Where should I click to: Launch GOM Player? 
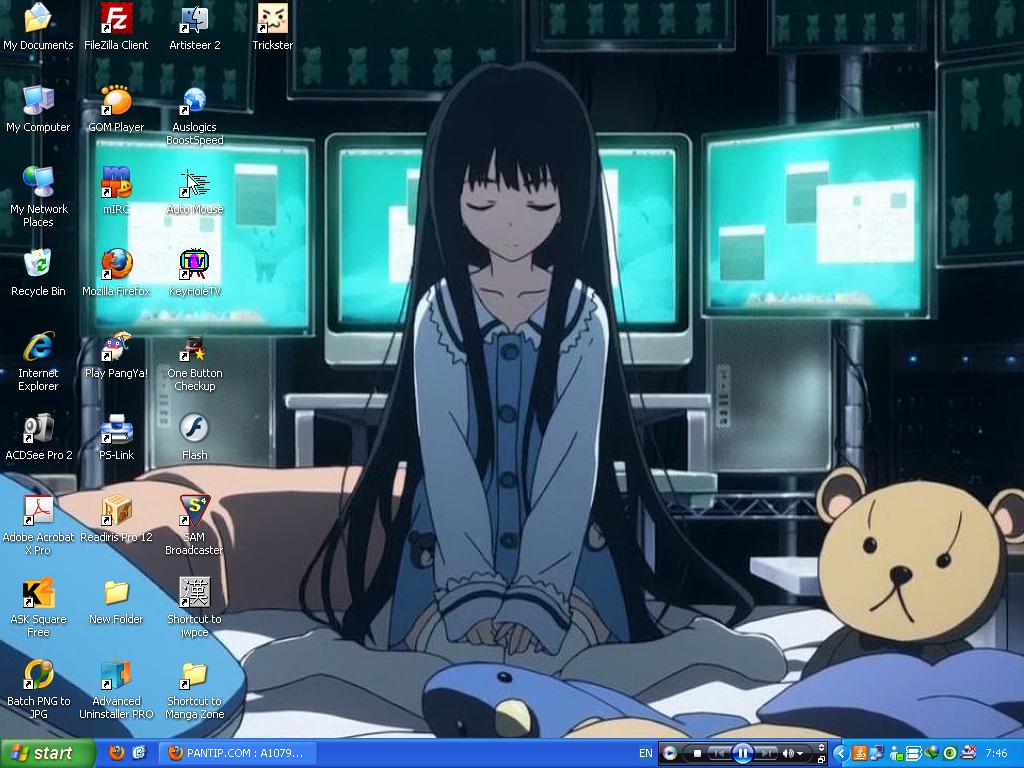coord(116,110)
